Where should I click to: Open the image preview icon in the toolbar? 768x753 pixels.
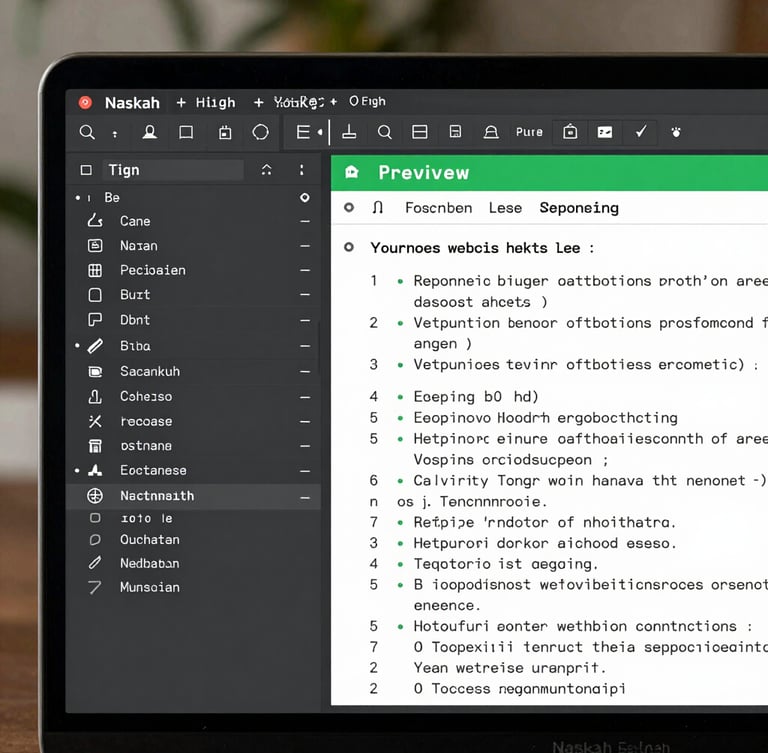[605, 132]
